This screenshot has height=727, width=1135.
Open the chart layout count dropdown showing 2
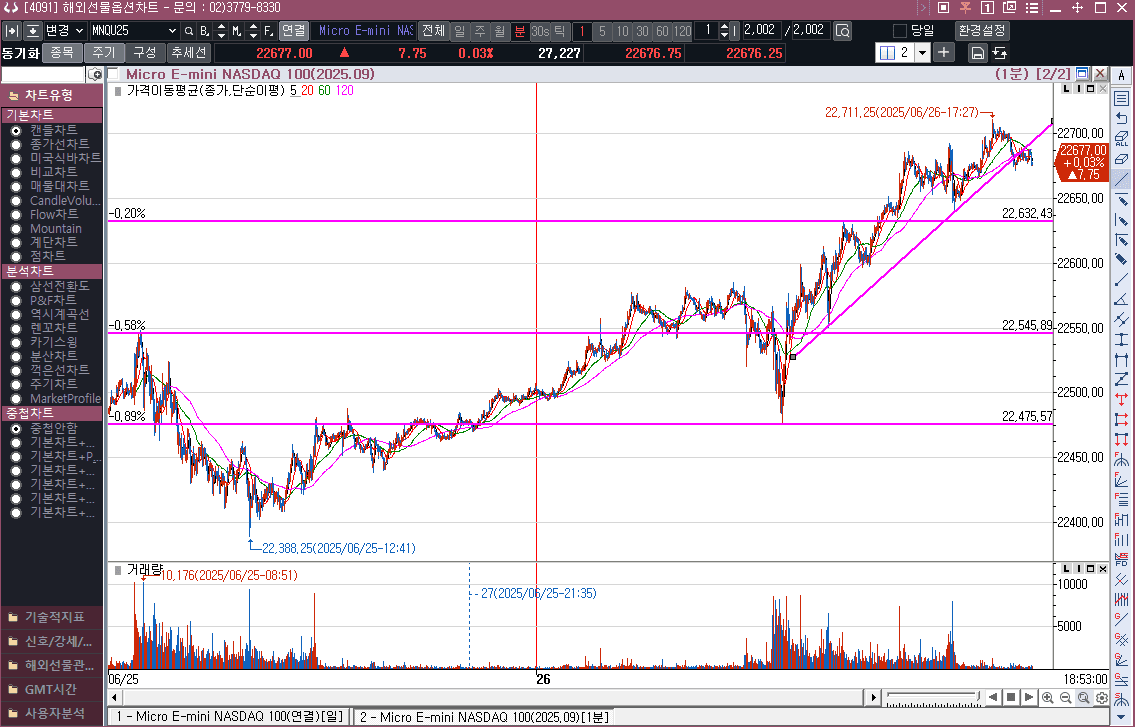pyautogui.click(x=922, y=53)
